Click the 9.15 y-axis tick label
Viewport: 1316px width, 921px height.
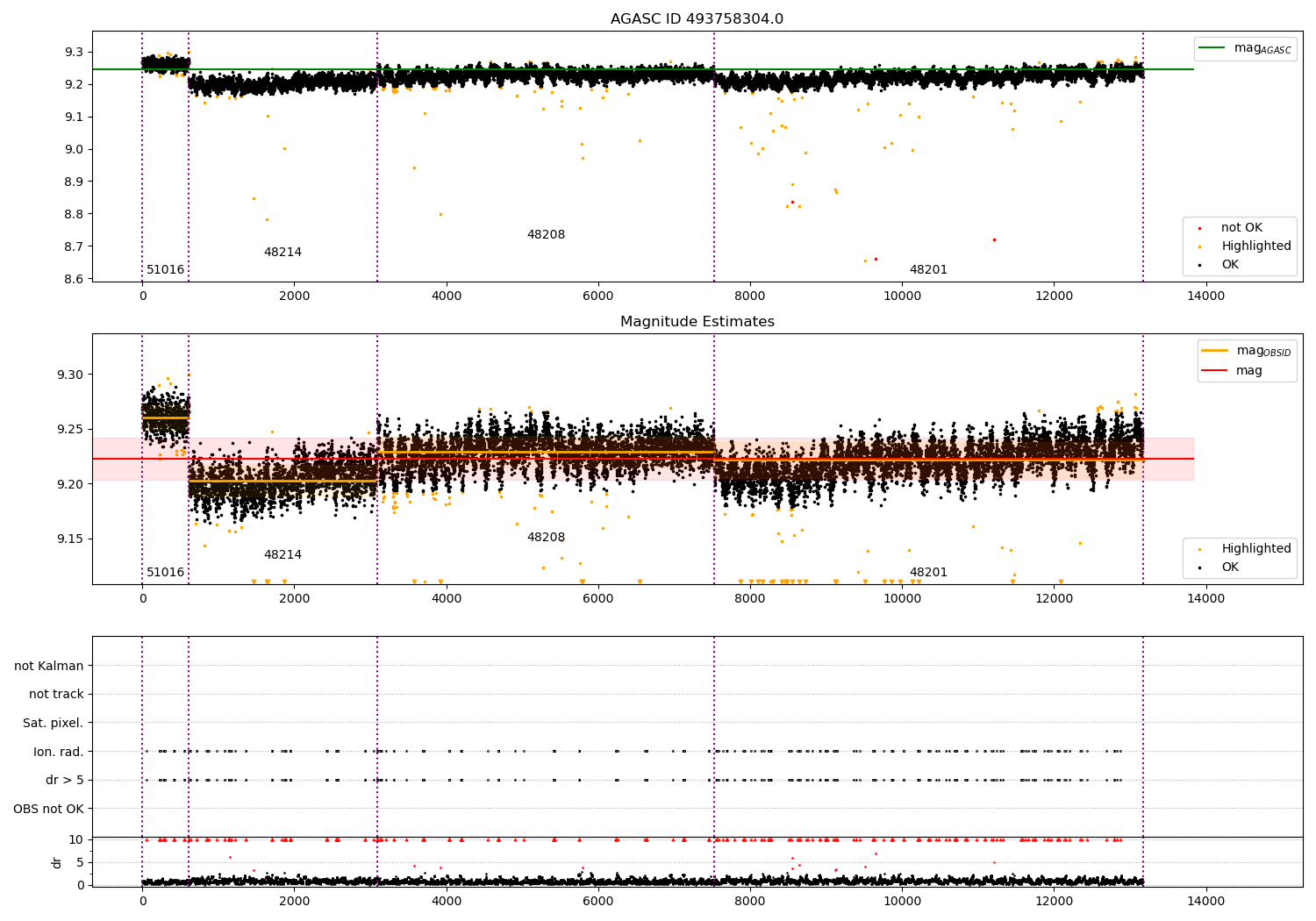[71, 539]
